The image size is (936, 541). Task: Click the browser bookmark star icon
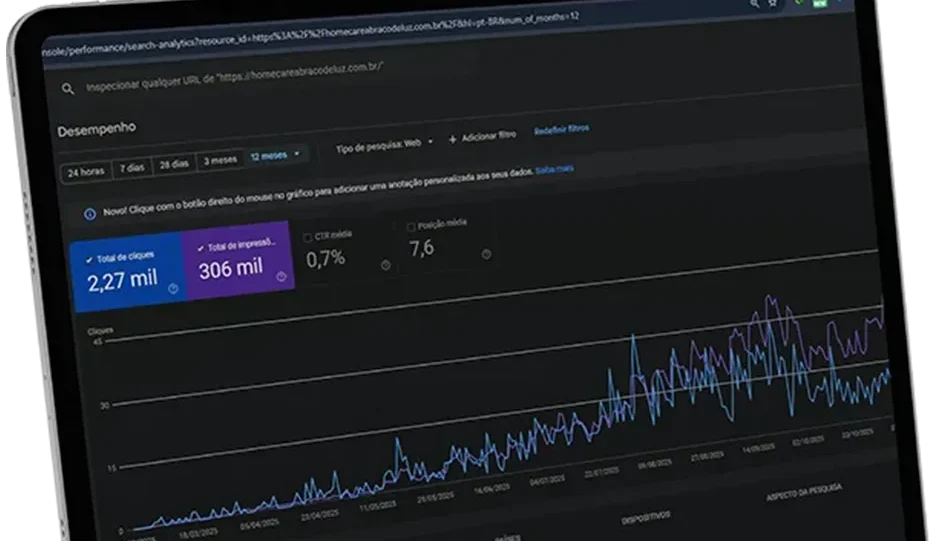772,3
